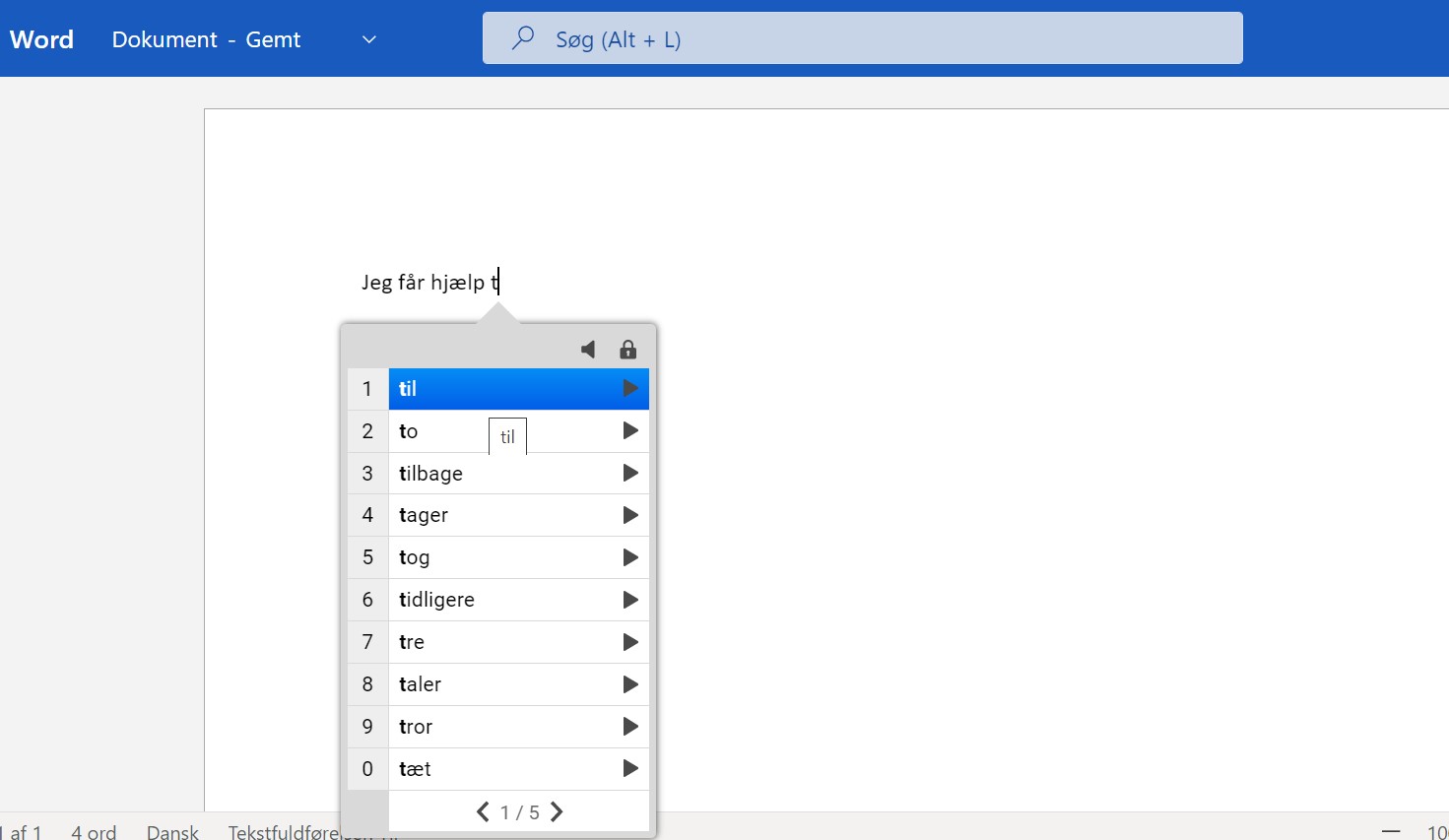Click the page indicator 1 / 5
The image size is (1449, 840).
pyautogui.click(x=519, y=812)
